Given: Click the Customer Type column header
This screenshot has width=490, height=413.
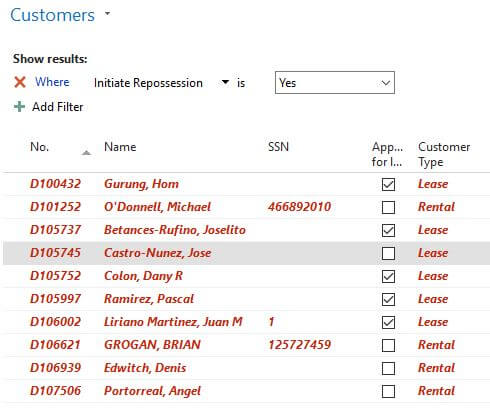Looking at the screenshot, I should 444,154.
